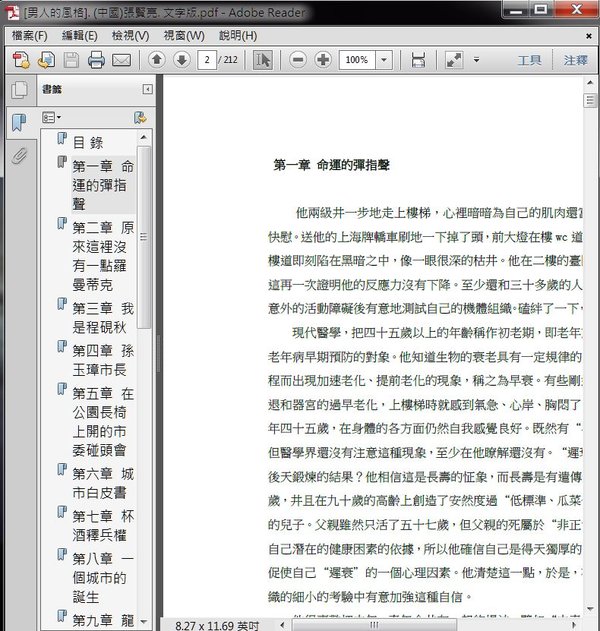Close the document with the X
Image resolution: width=600 pixels, height=631 pixels.
[x=589, y=36]
